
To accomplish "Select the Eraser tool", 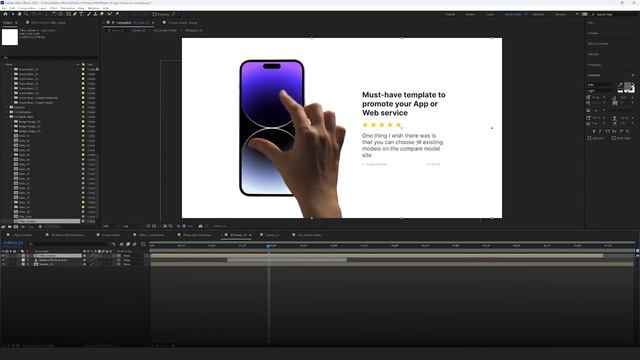I will tap(102, 14).
